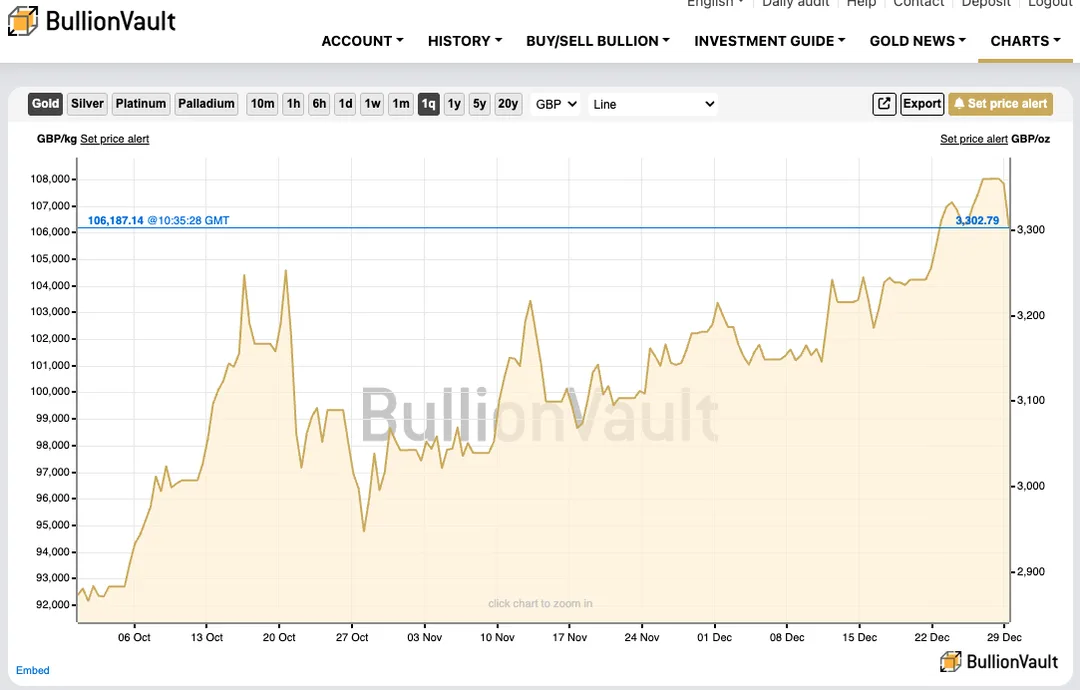Viewport: 1080px width, 690px height.
Task: Switch to 1h time range
Action: coord(293,104)
